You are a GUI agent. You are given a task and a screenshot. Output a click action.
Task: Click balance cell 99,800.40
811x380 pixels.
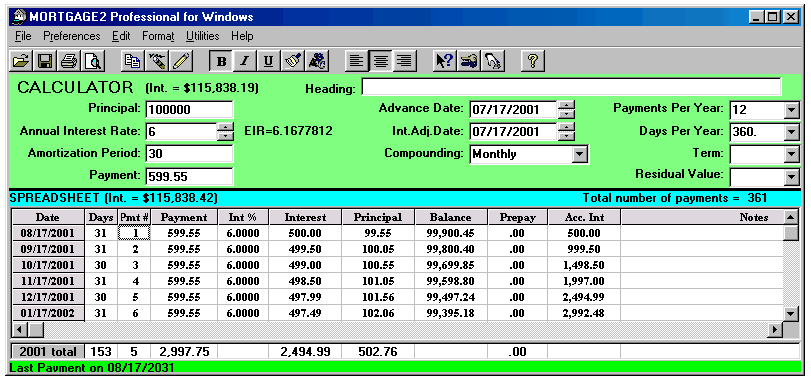click(450, 249)
